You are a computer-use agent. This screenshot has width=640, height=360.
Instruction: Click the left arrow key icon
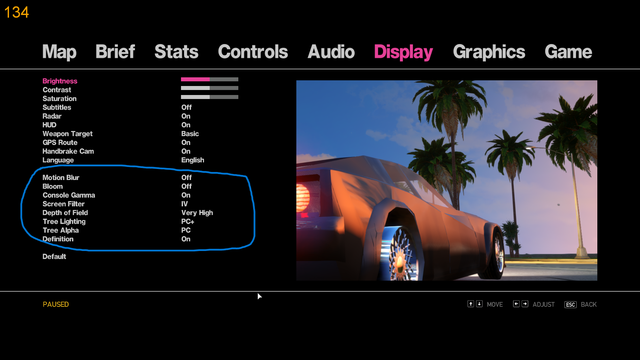click(516, 304)
